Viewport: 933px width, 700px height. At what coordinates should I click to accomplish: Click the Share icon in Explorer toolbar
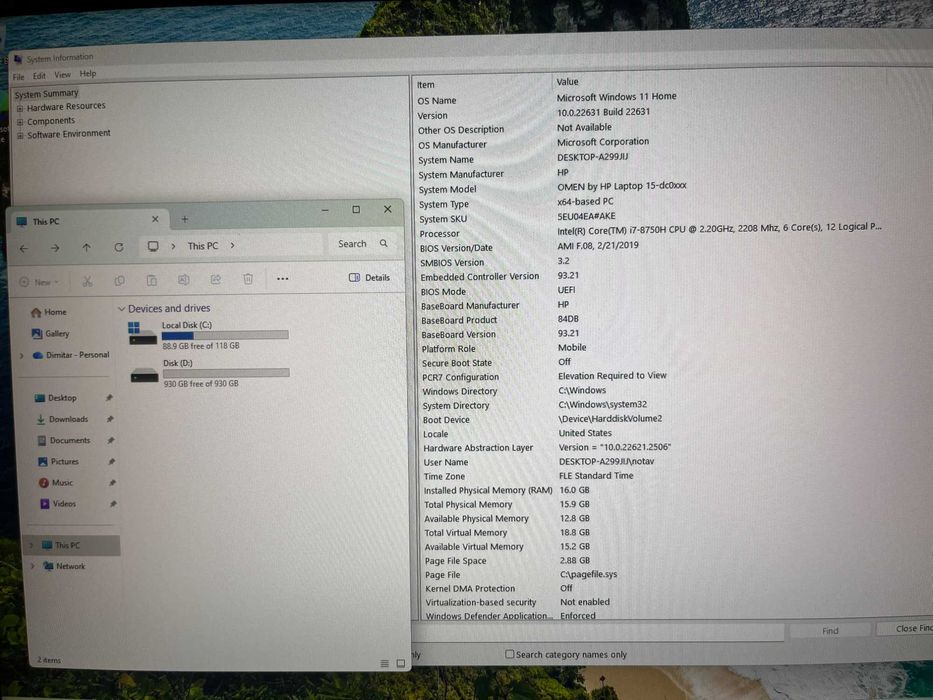click(215, 279)
